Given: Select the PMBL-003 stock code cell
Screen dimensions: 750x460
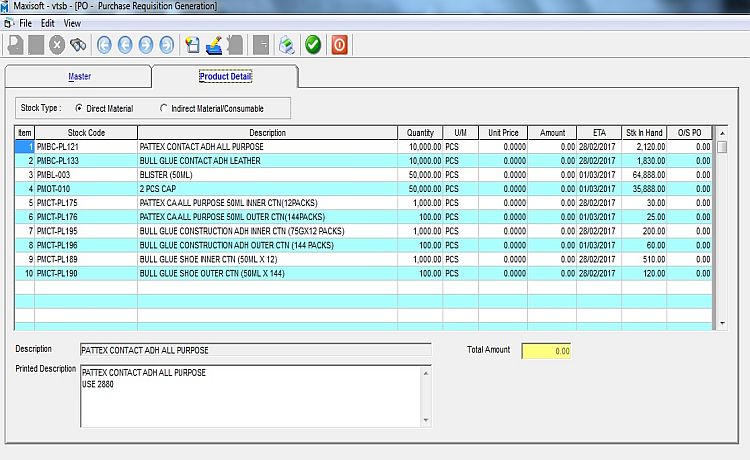Looking at the screenshot, I should [86, 174].
